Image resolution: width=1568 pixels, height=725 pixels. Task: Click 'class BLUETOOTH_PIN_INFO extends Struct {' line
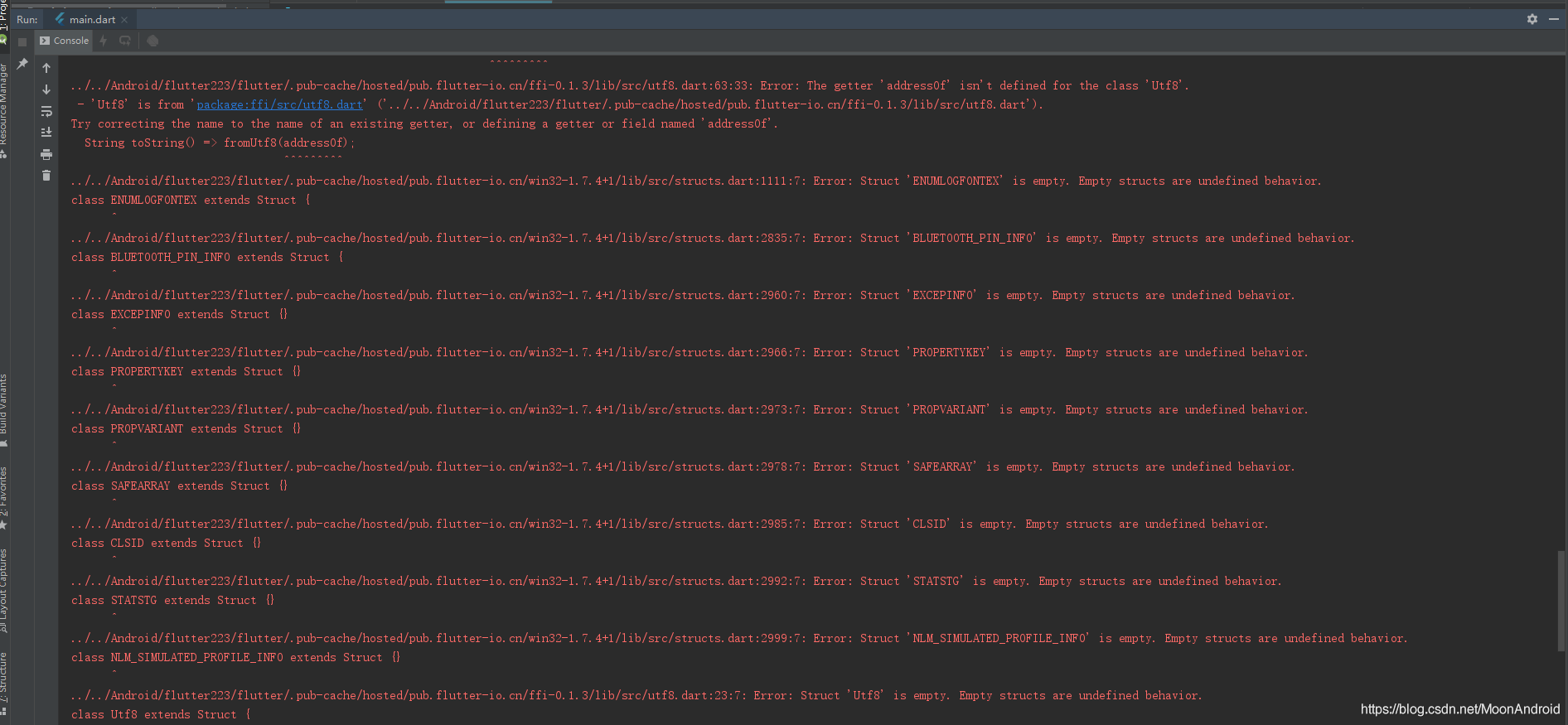[x=207, y=257]
